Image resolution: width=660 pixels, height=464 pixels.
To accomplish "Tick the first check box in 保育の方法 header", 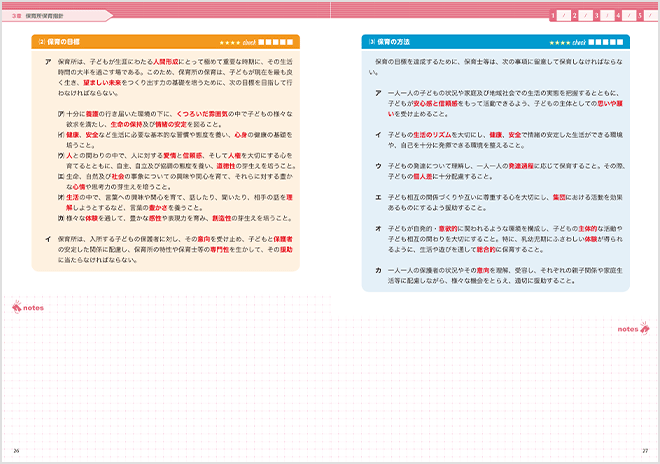I will point(591,42).
